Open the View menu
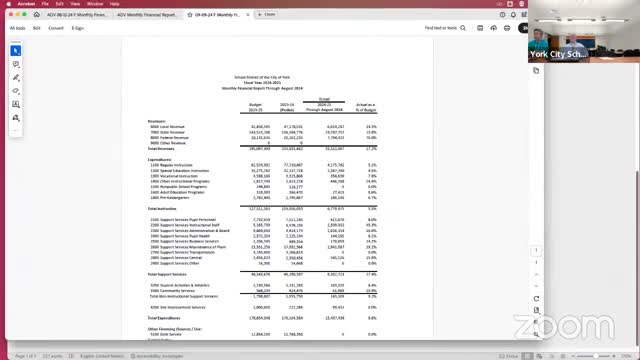This screenshot has width=640, height=360. [x=75, y=4]
